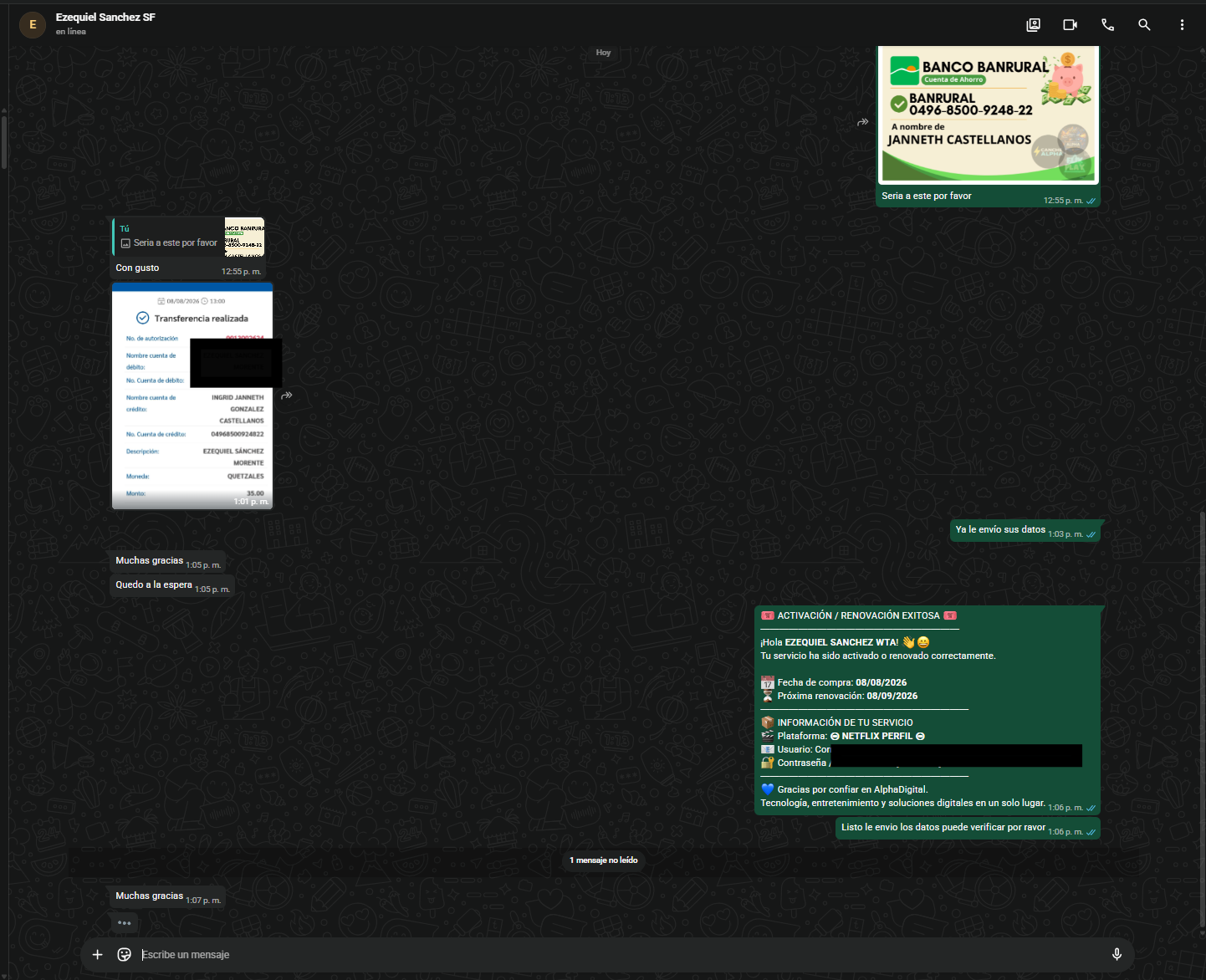1206x980 pixels.
Task: Click the Plataforma NETFLIX PERFIL line
Action: point(843,736)
